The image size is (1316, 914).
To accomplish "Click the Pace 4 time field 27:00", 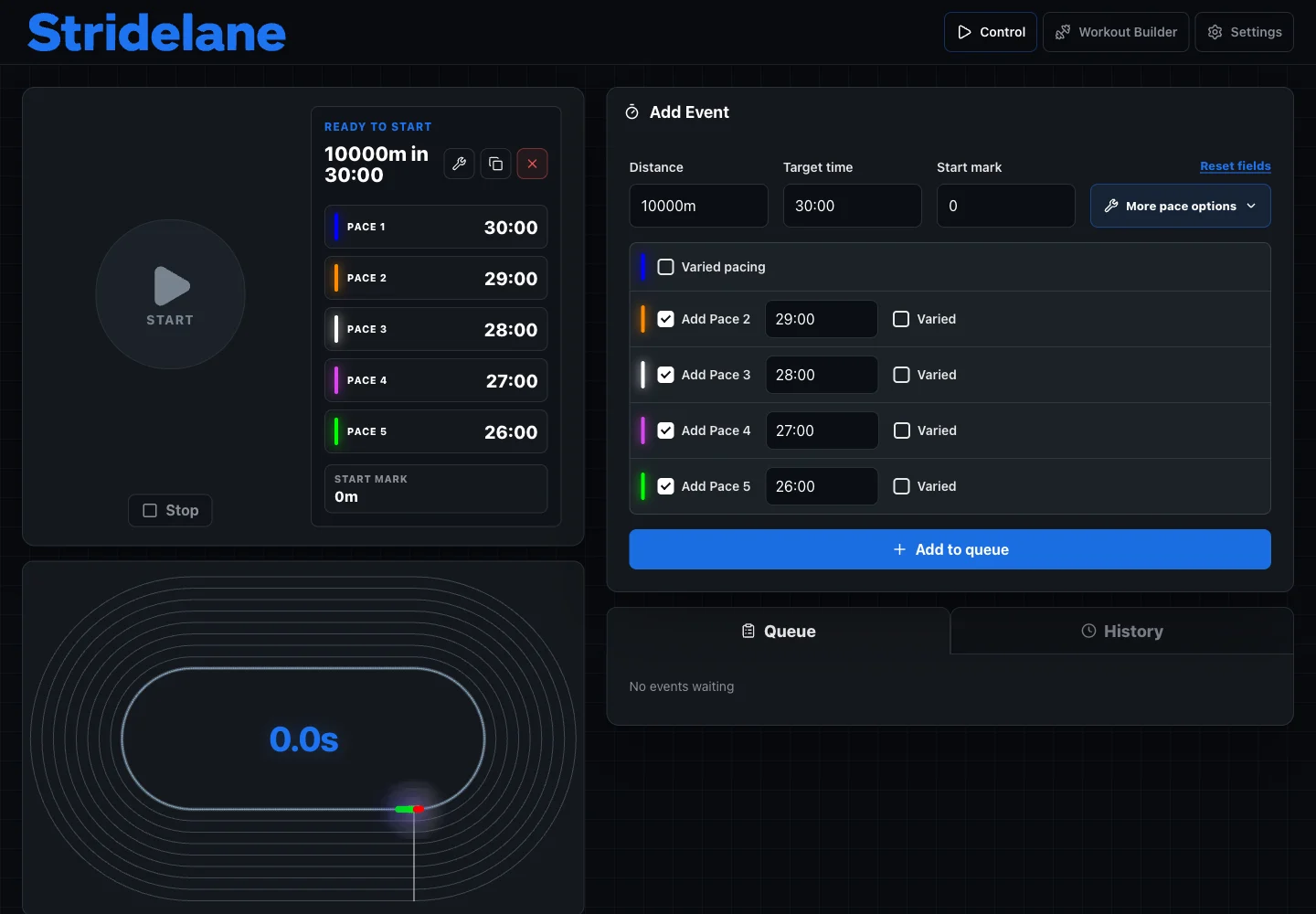I will 822,430.
